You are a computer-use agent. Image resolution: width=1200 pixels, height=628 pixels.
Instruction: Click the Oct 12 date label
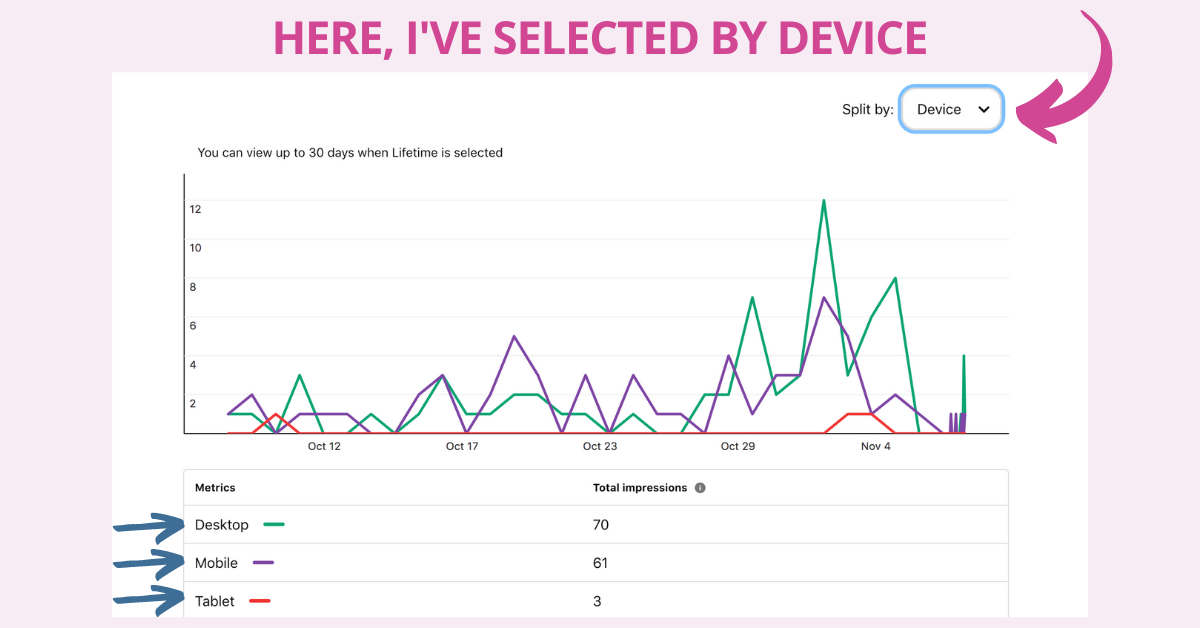pyautogui.click(x=324, y=446)
